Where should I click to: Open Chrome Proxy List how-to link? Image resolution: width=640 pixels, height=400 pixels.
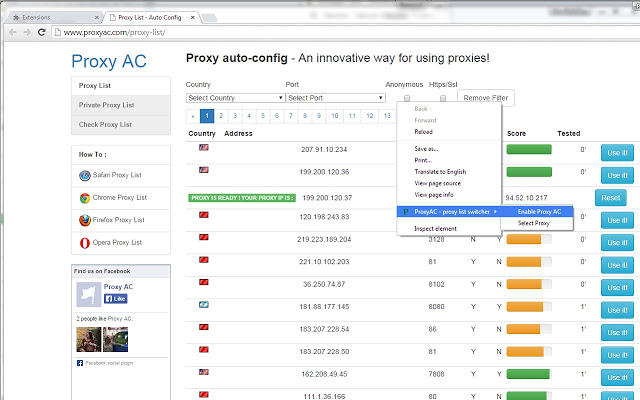pos(120,198)
